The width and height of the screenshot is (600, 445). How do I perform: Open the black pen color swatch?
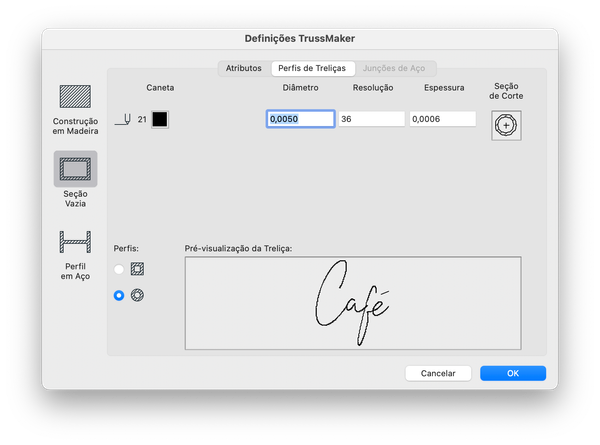pos(160,119)
